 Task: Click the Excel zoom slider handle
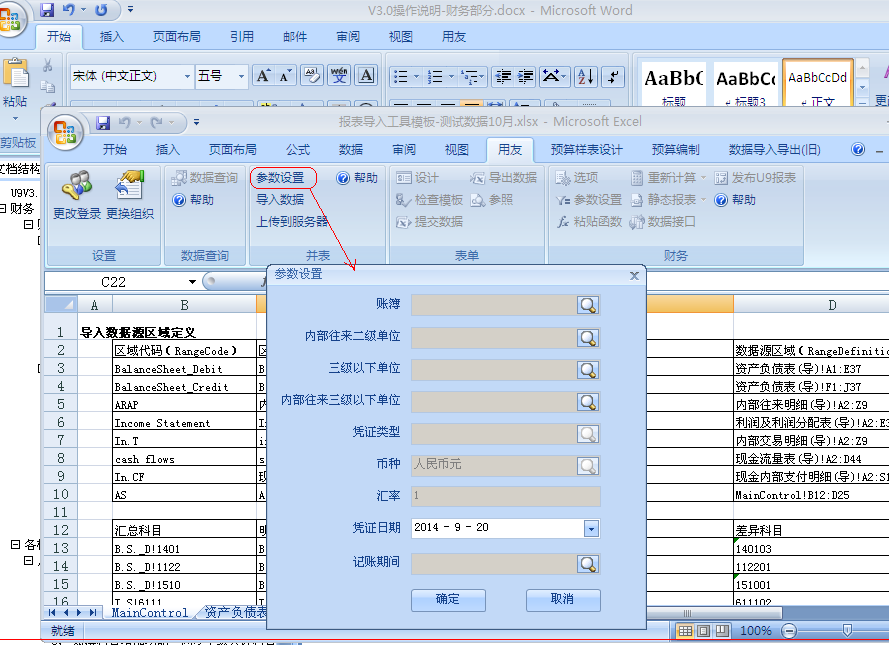tap(847, 630)
